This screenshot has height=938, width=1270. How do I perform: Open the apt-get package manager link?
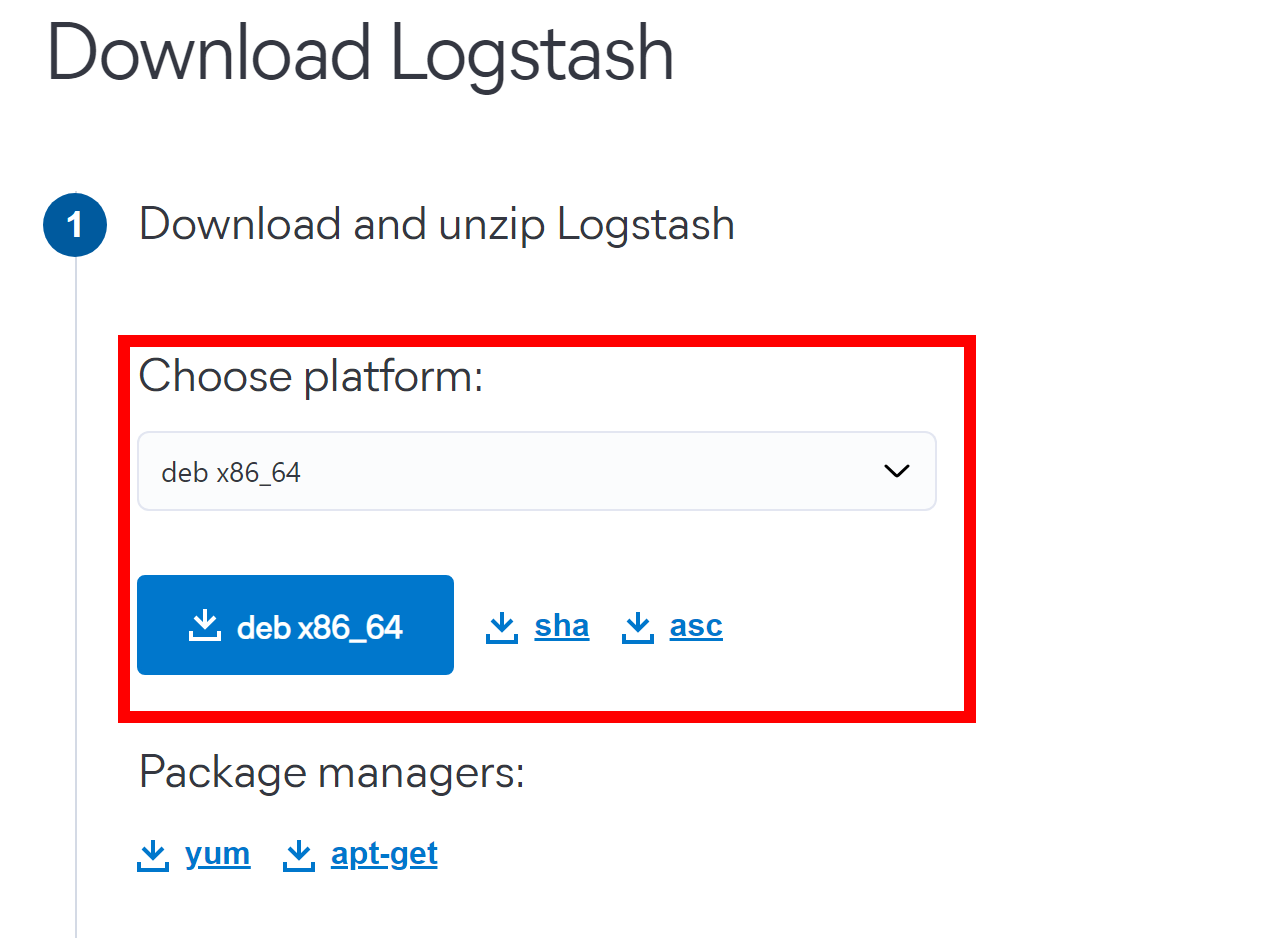(x=384, y=854)
